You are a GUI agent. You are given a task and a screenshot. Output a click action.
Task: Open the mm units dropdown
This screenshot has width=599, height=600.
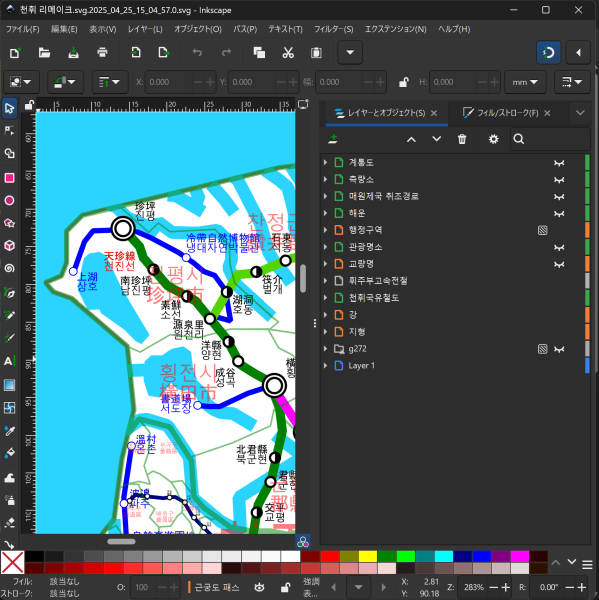525,82
